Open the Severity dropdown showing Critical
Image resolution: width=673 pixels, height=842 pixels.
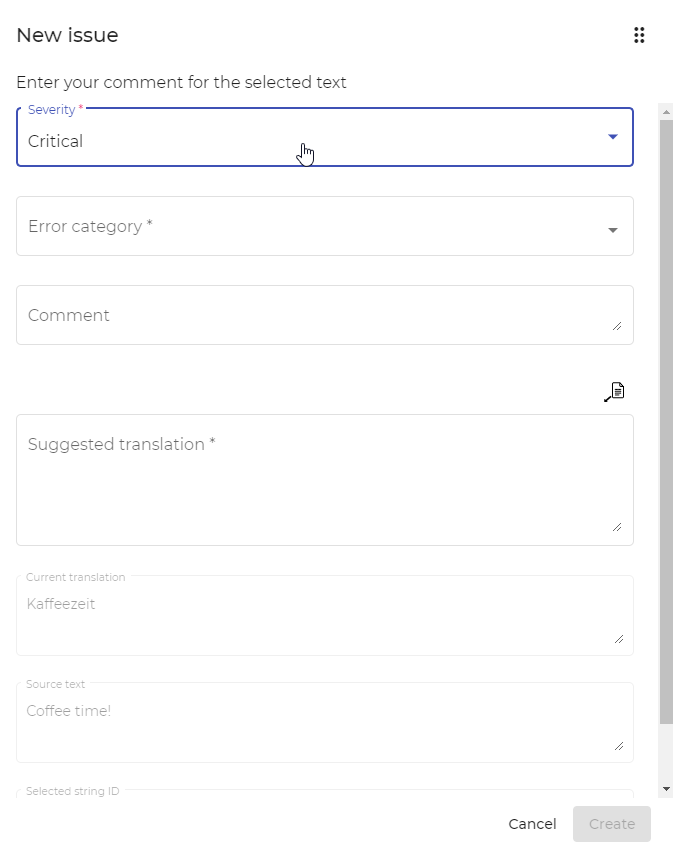point(325,137)
